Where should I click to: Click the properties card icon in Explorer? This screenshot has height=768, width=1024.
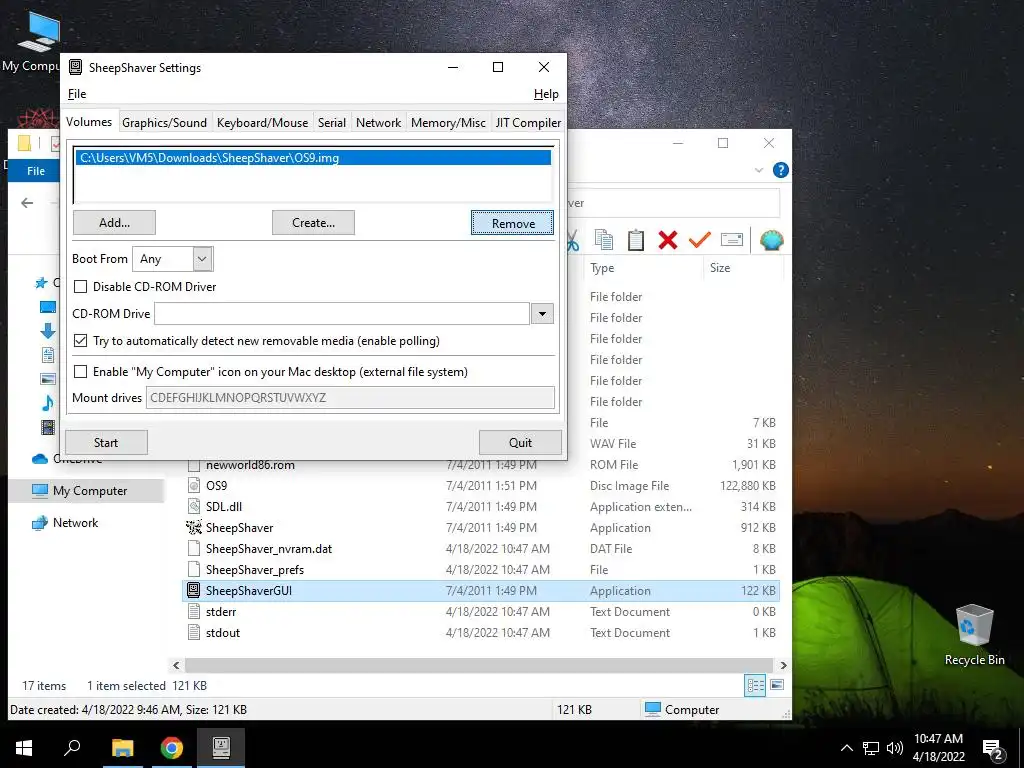pos(731,240)
